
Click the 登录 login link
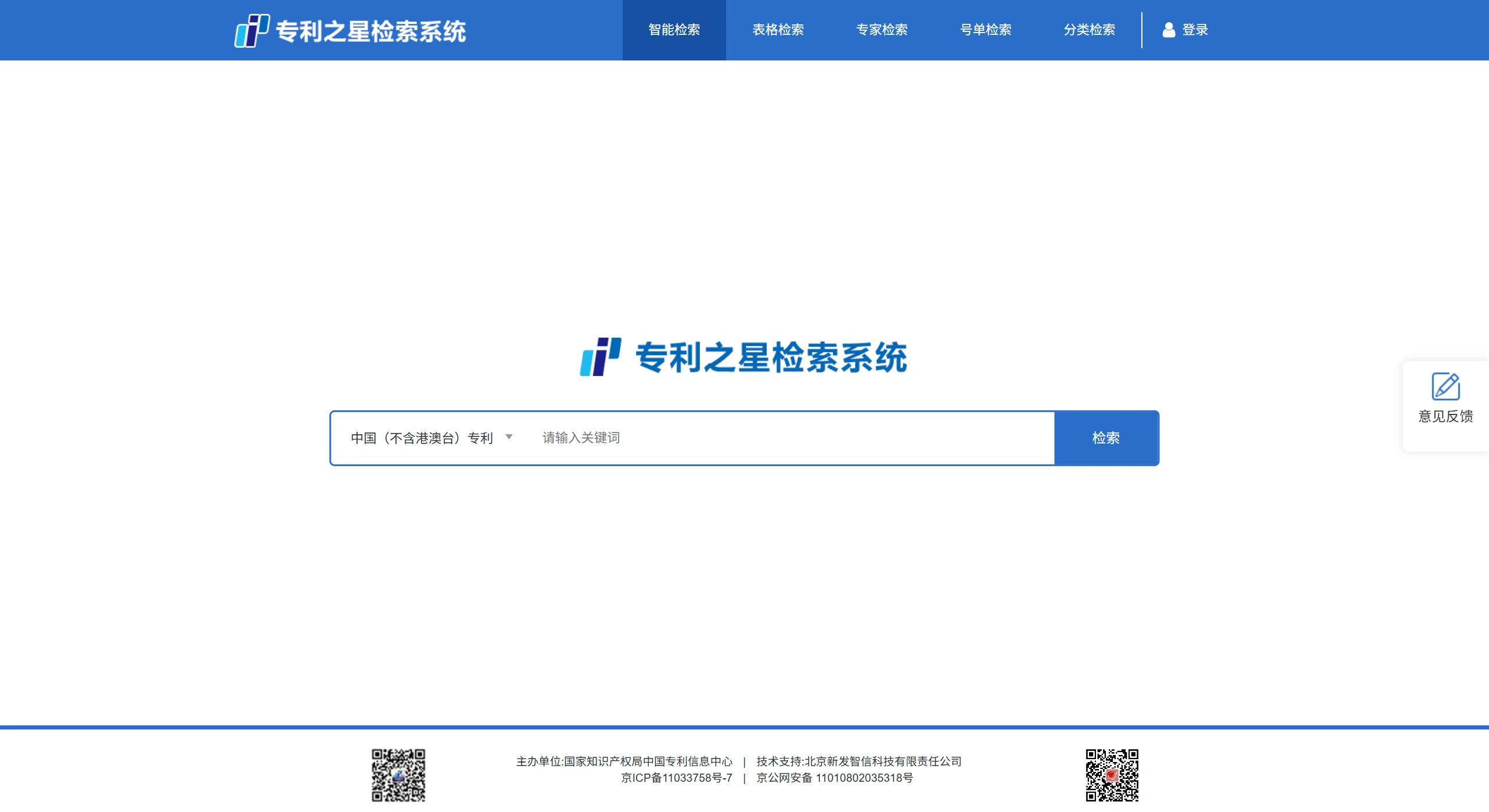pyautogui.click(x=1195, y=30)
